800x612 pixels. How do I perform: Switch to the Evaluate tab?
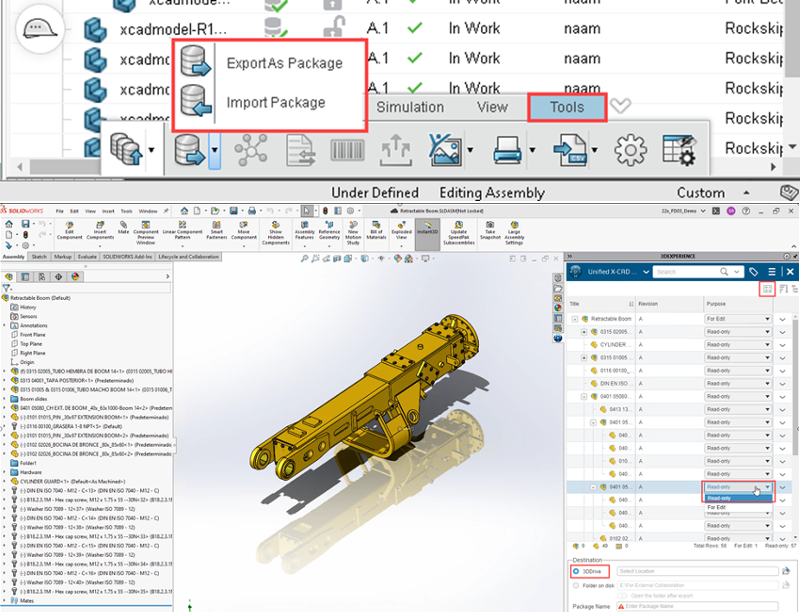87,257
